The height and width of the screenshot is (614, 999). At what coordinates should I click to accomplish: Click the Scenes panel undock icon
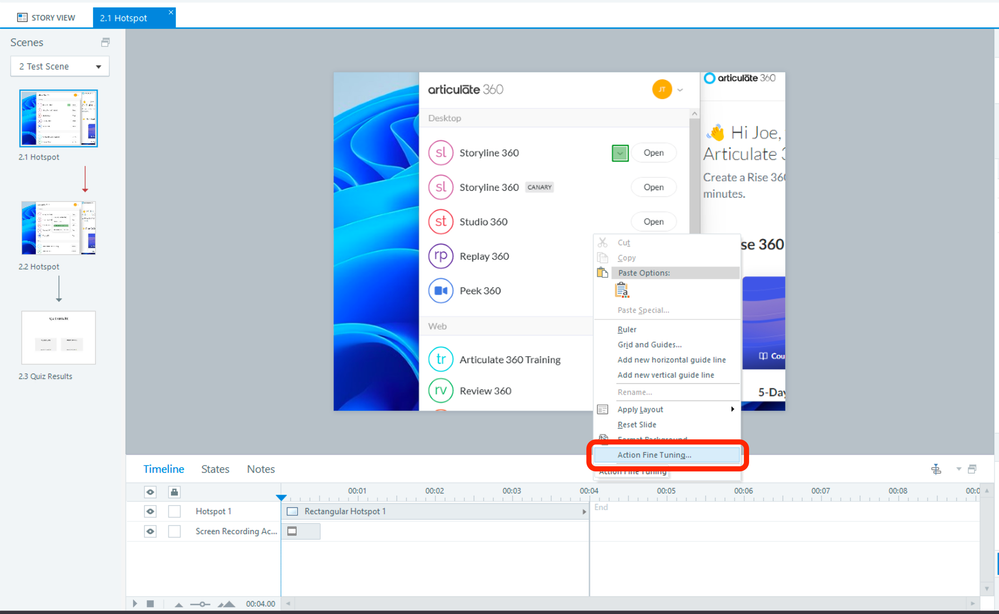[x=105, y=42]
